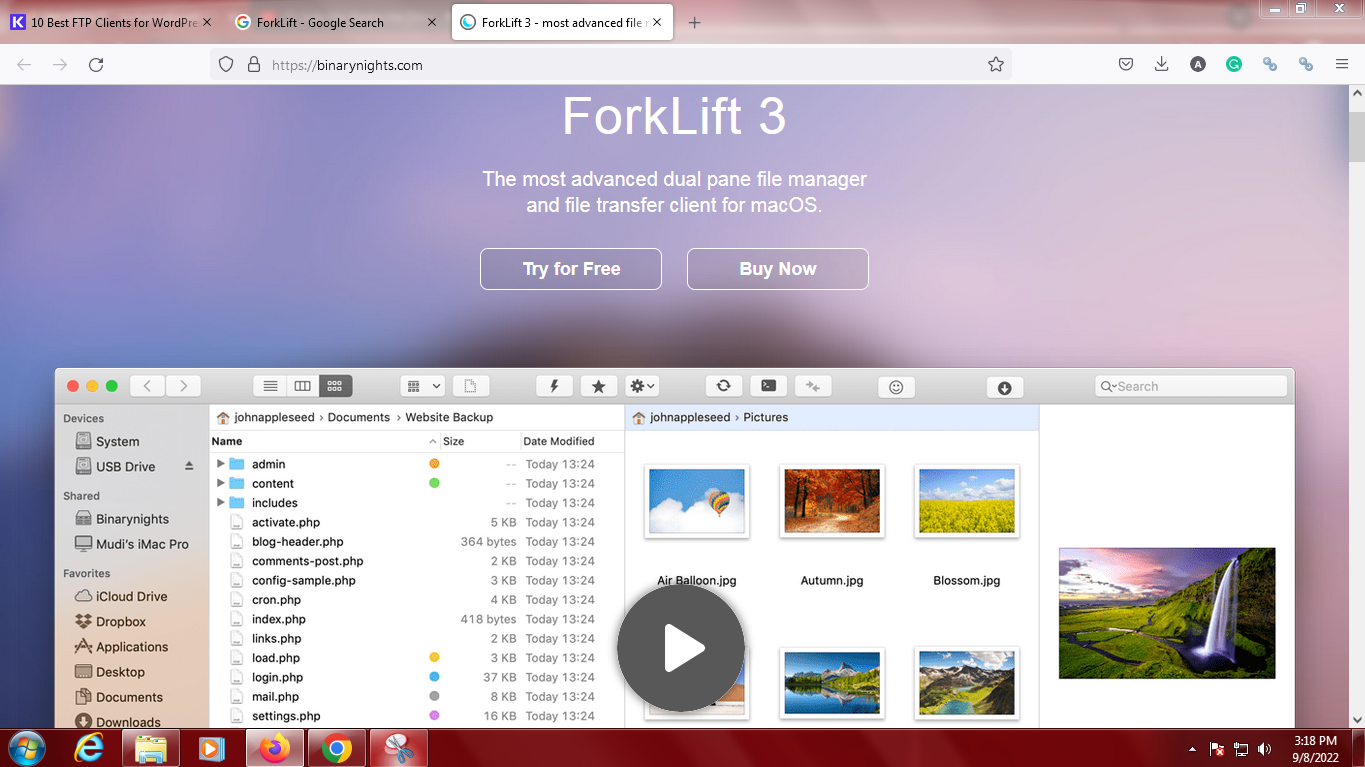Click ForkLift's download activity arrow icon
The height and width of the screenshot is (767, 1365).
point(1005,388)
